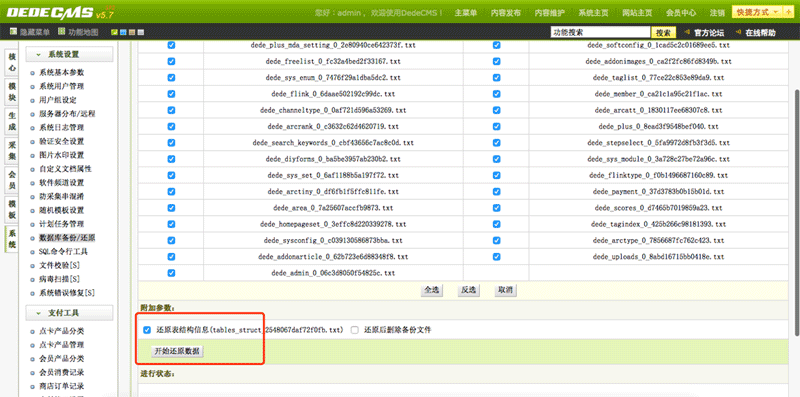This screenshot has height=397, width=800.
Task: Enable 还原后删除备份文件 checkbox
Action: click(355, 330)
